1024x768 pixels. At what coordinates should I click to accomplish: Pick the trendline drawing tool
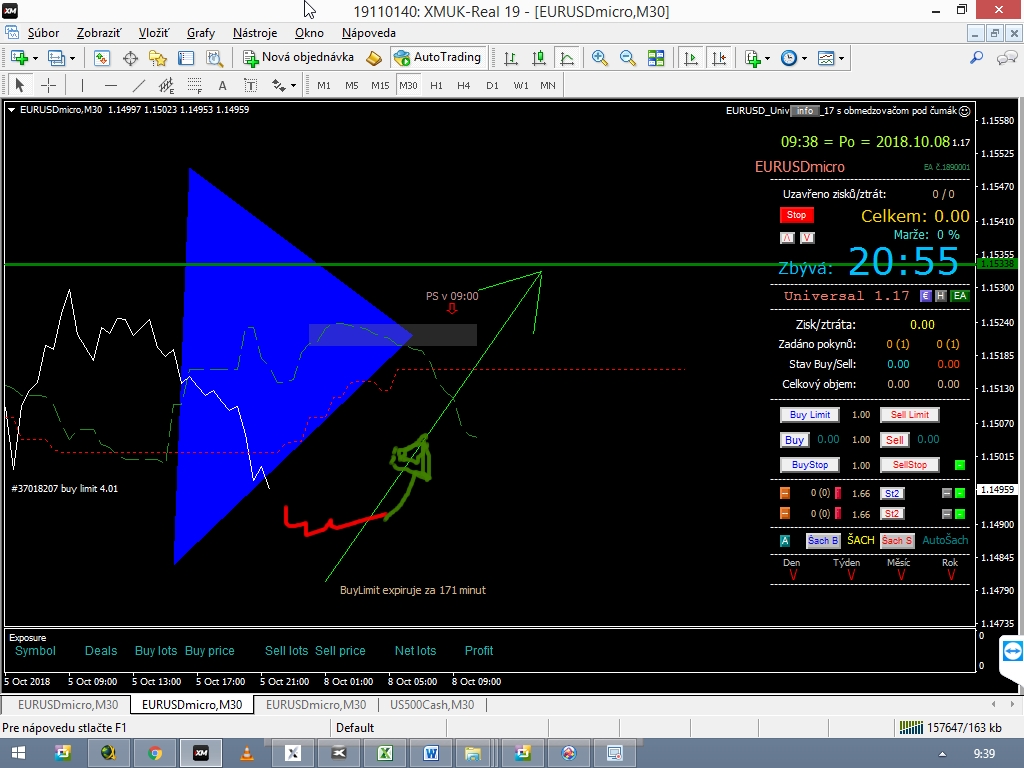pos(139,85)
